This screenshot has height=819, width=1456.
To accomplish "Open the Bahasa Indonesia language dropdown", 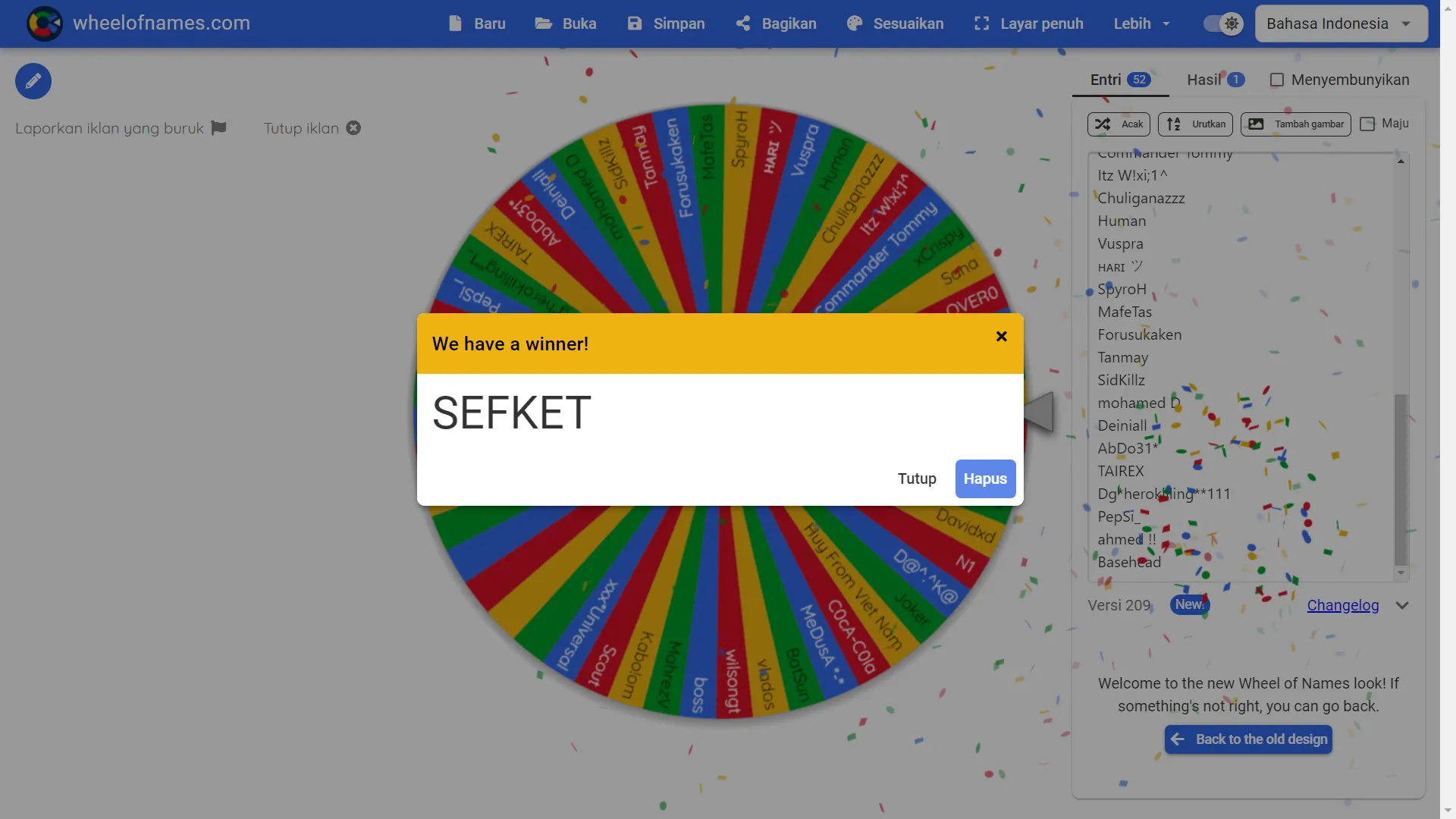I will [x=1341, y=24].
